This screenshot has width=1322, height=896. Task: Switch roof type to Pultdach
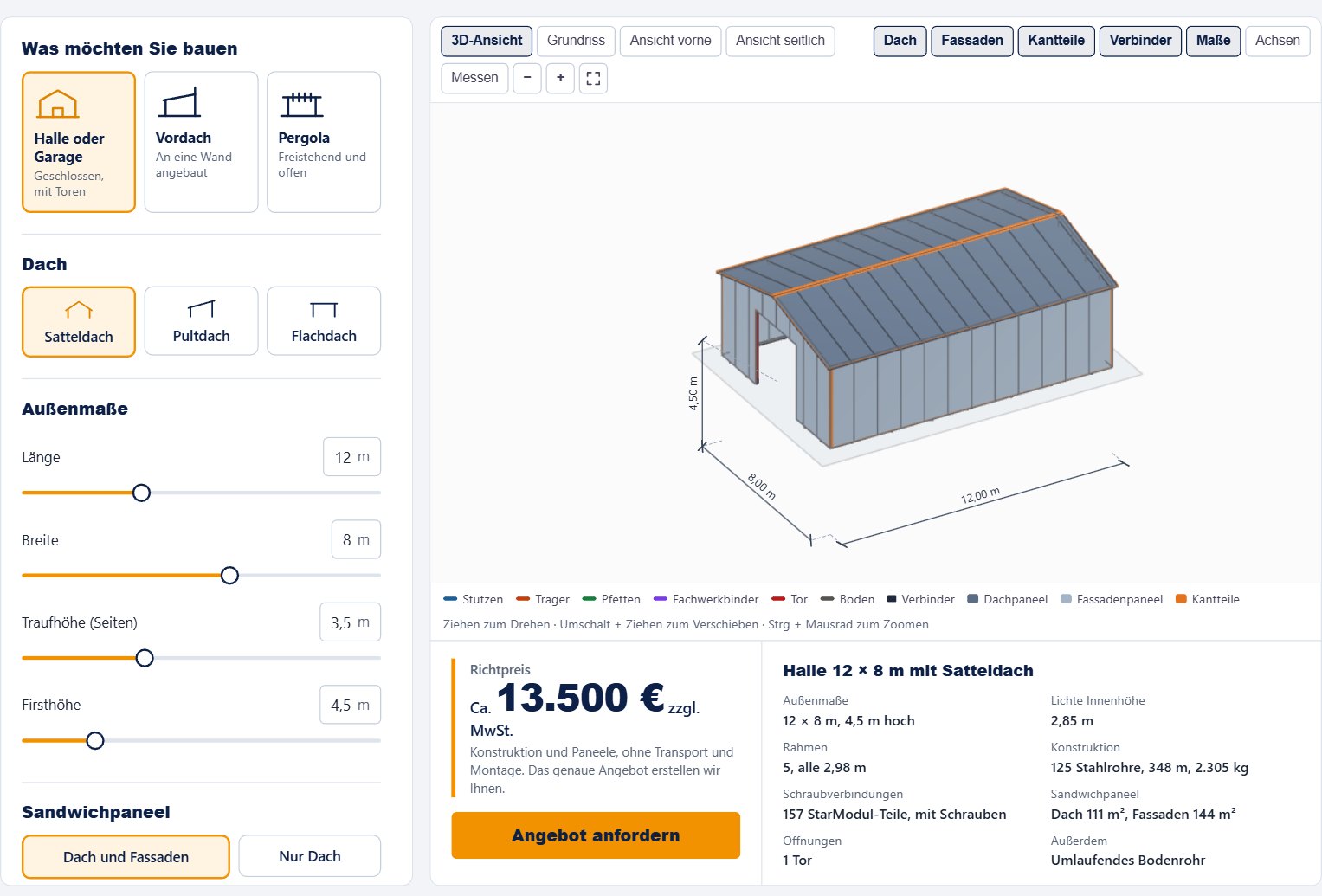201,321
